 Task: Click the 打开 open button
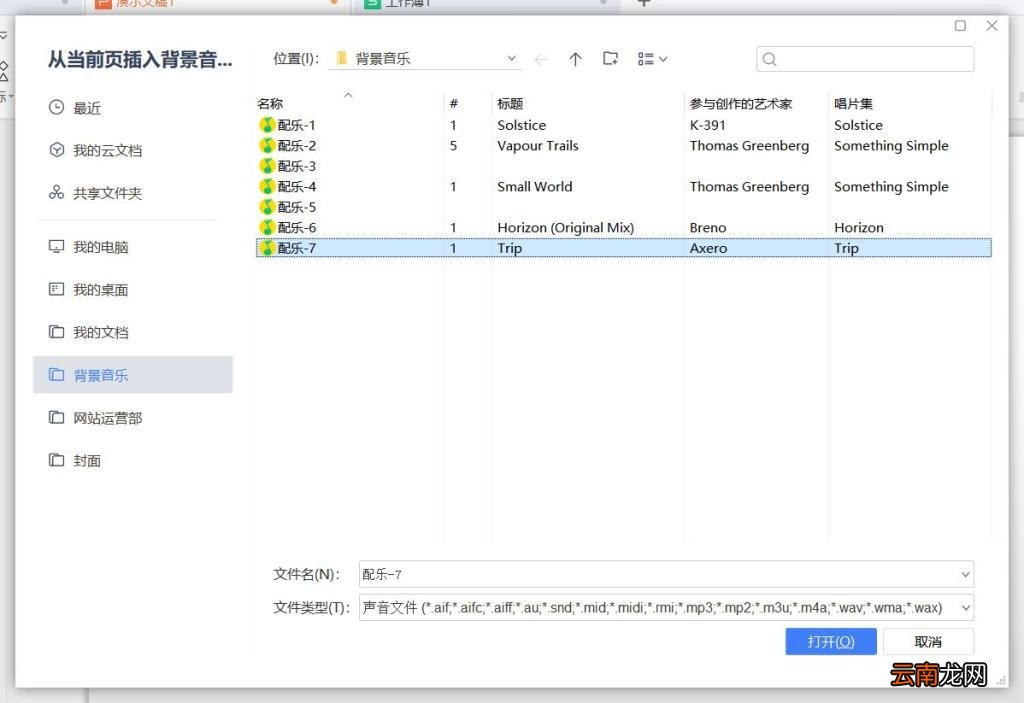pos(831,642)
